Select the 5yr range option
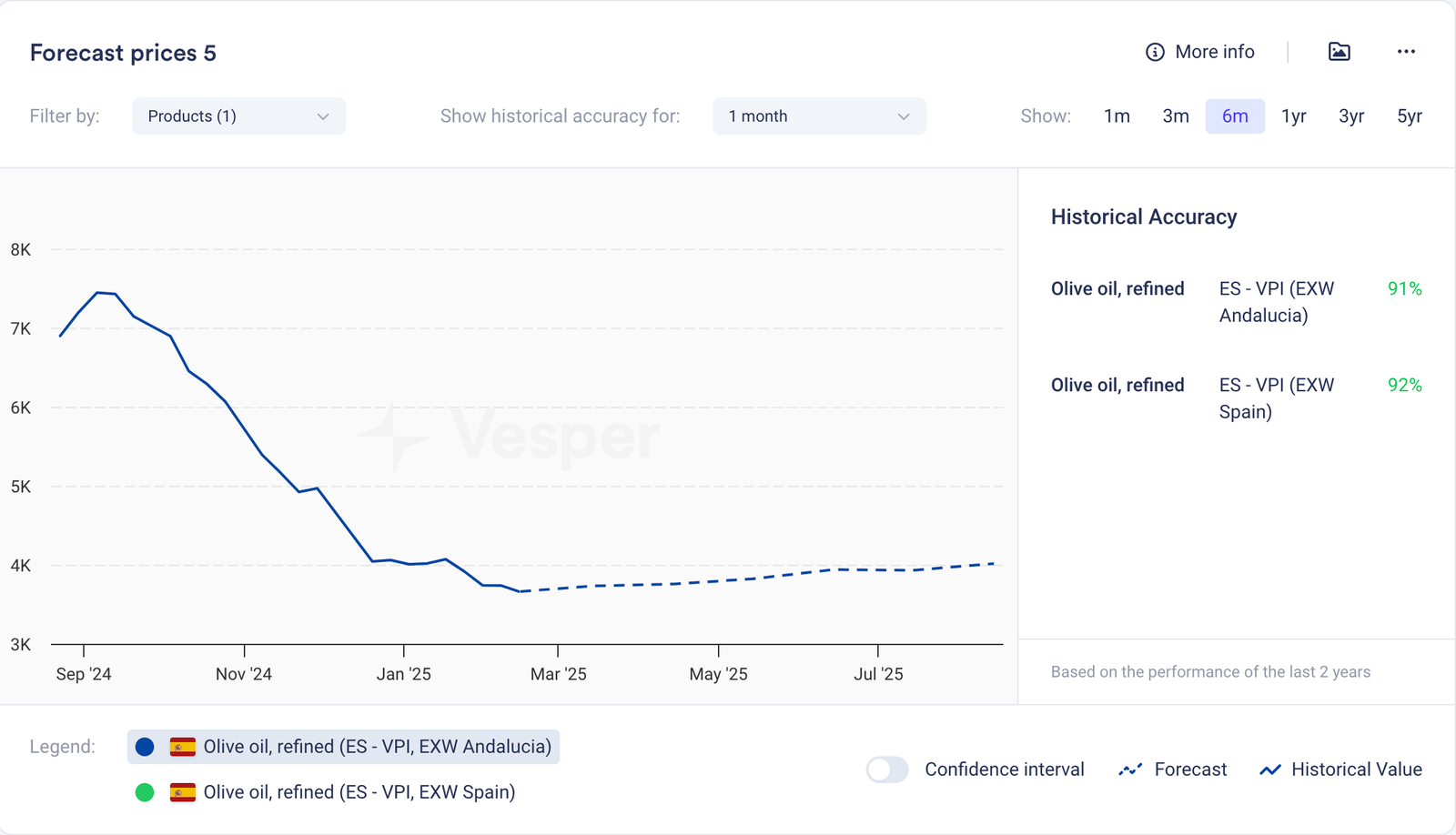Viewport: 1456px width, 835px height. (1409, 116)
